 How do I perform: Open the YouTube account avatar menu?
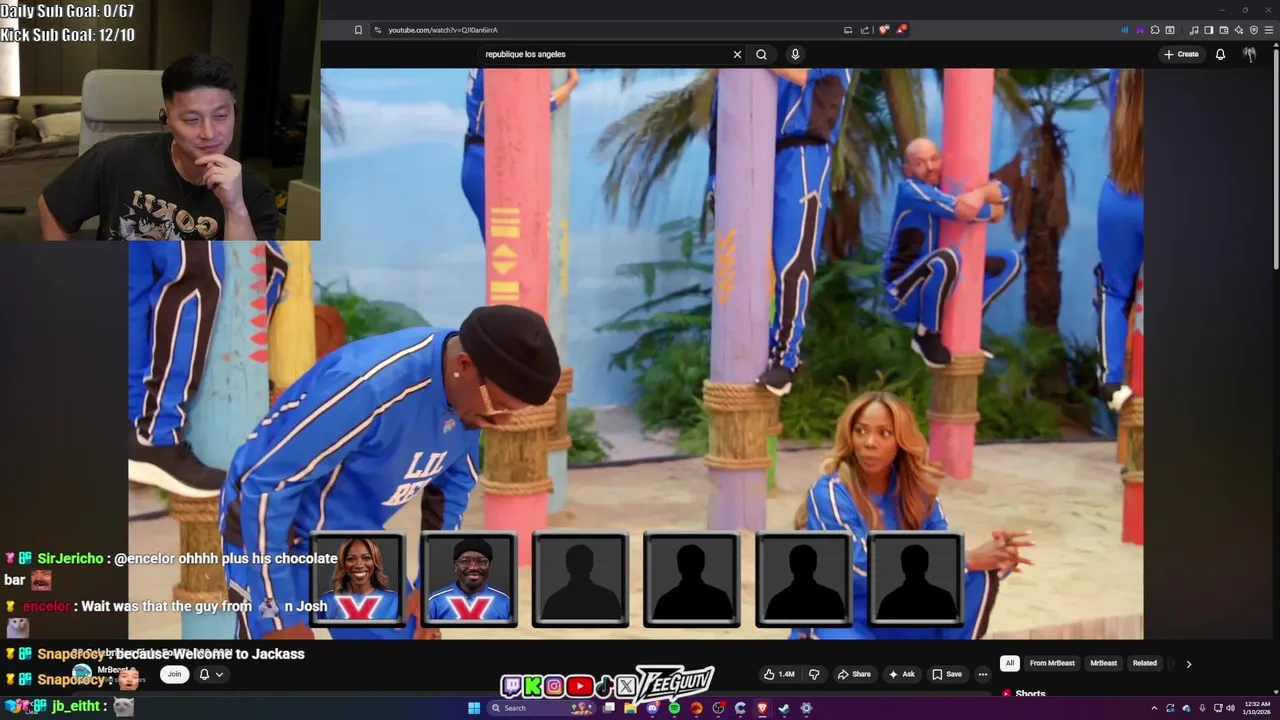1249,54
